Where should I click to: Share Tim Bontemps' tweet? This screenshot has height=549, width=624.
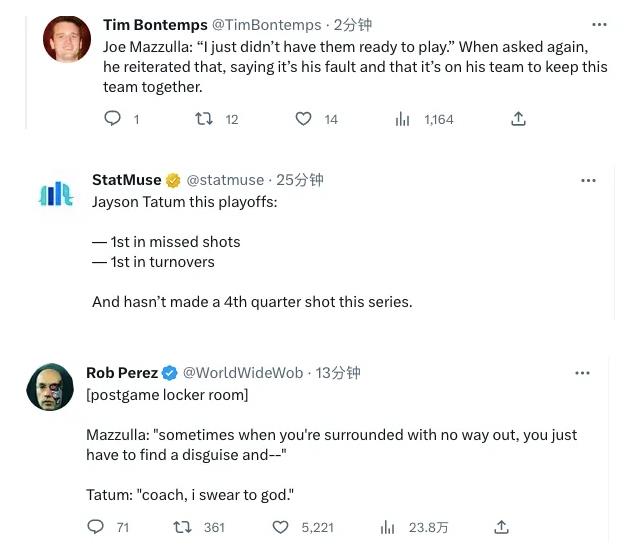click(x=518, y=119)
